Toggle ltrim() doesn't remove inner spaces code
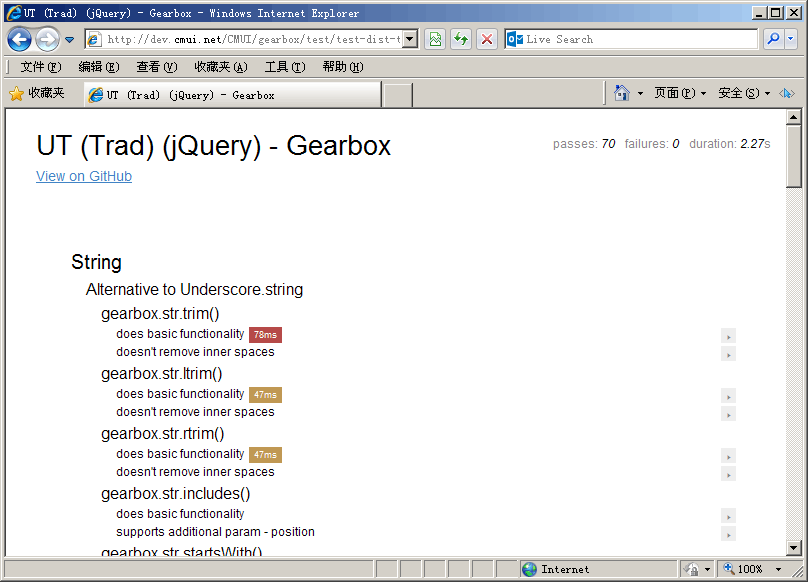This screenshot has height=582, width=808. pos(195,412)
